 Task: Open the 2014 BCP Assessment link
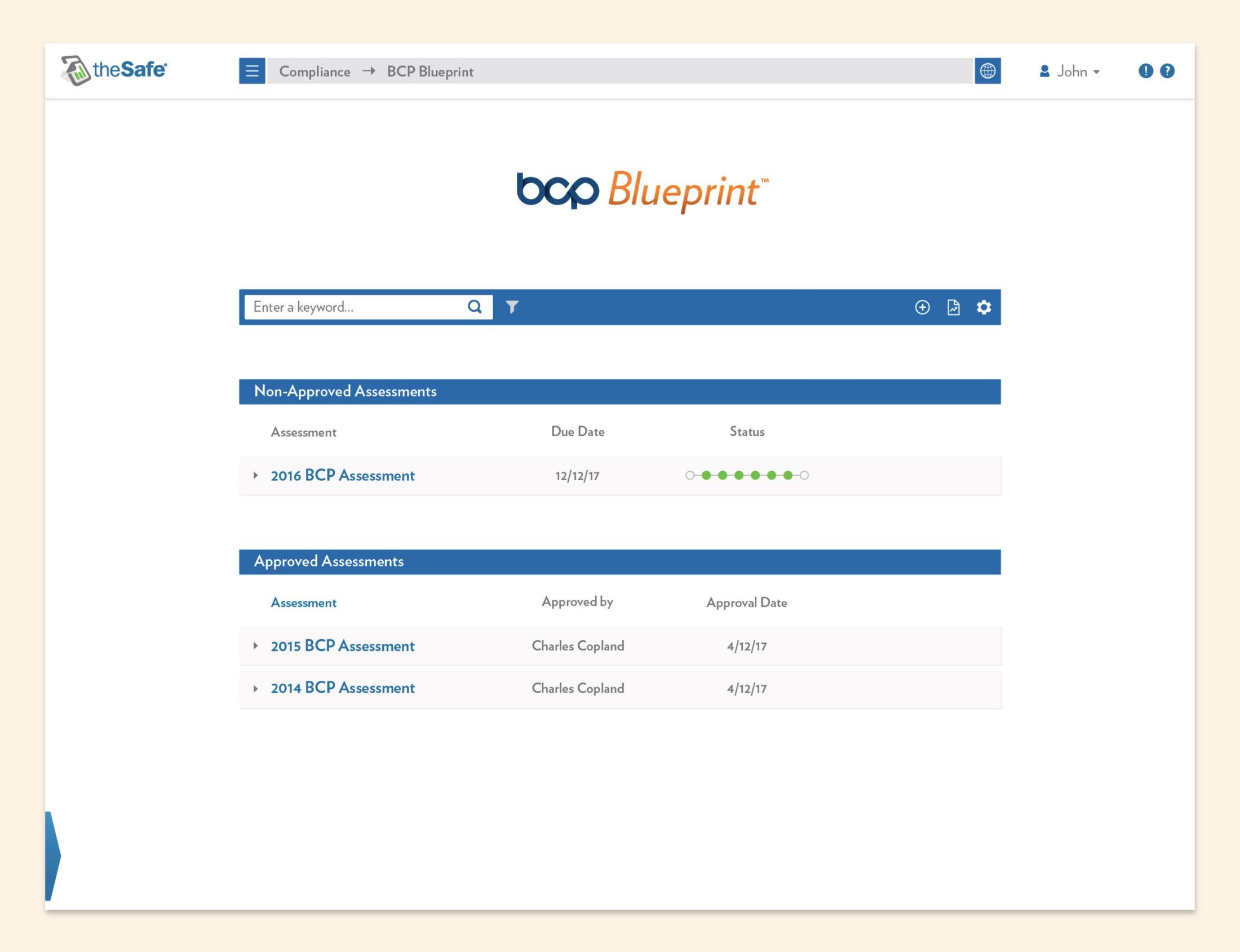(342, 688)
